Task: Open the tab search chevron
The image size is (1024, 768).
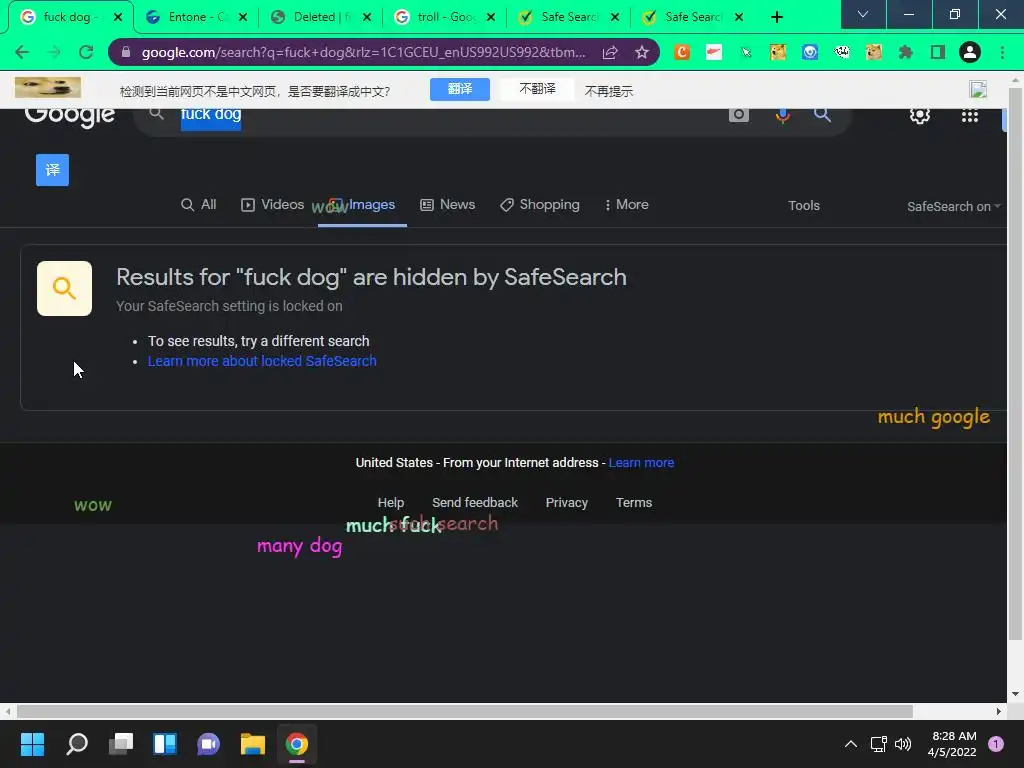Action: (x=863, y=14)
